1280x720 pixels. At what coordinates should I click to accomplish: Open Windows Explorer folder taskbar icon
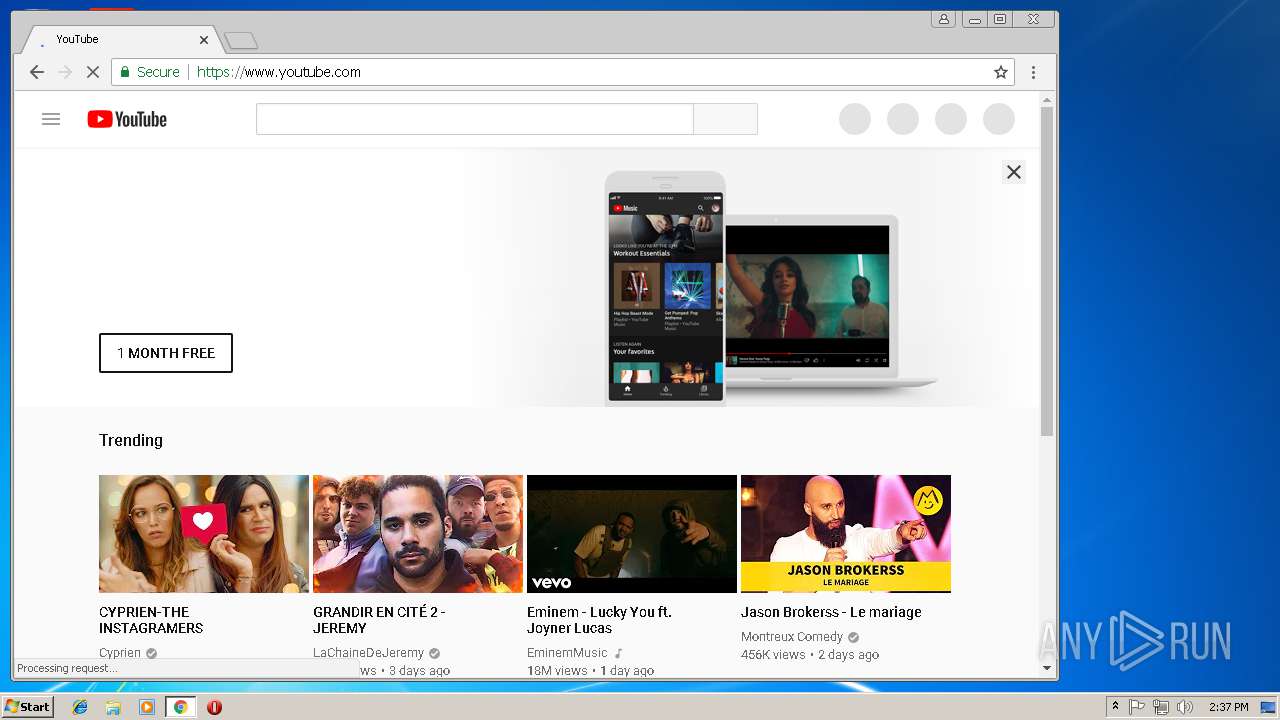(113, 707)
